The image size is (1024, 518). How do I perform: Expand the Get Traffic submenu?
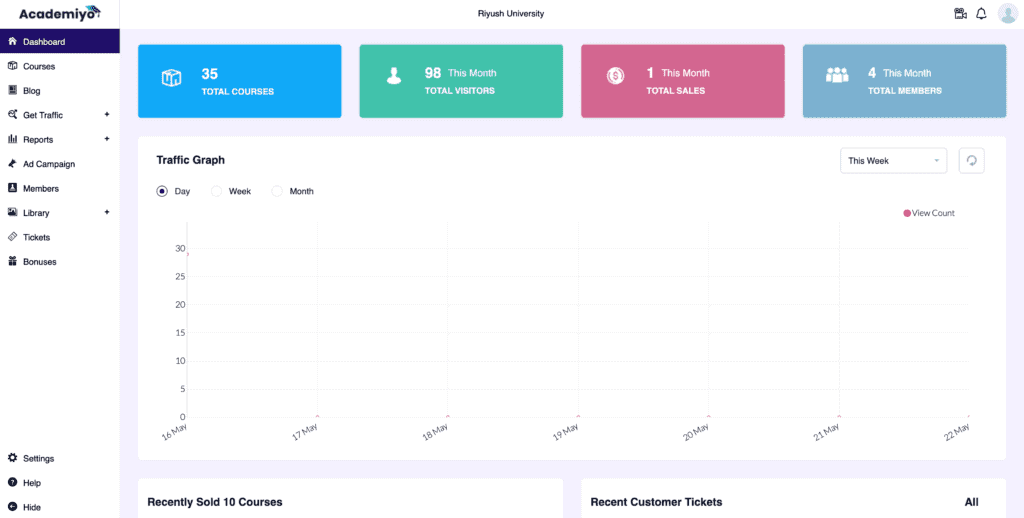click(106, 115)
